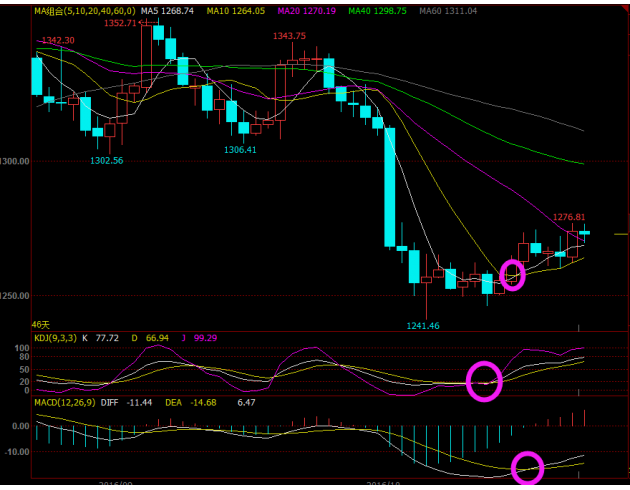The height and width of the screenshot is (490, 630).
Task: Click the 1300.00 price axis label
Action: pos(15,161)
